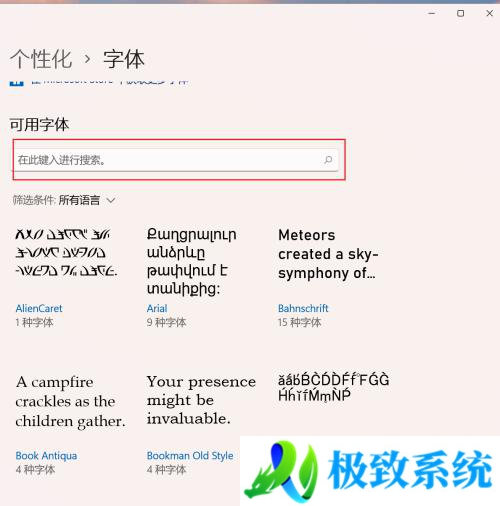The height and width of the screenshot is (506, 500).
Task: Open the Microsoft Store fonts link
Action: [110, 81]
